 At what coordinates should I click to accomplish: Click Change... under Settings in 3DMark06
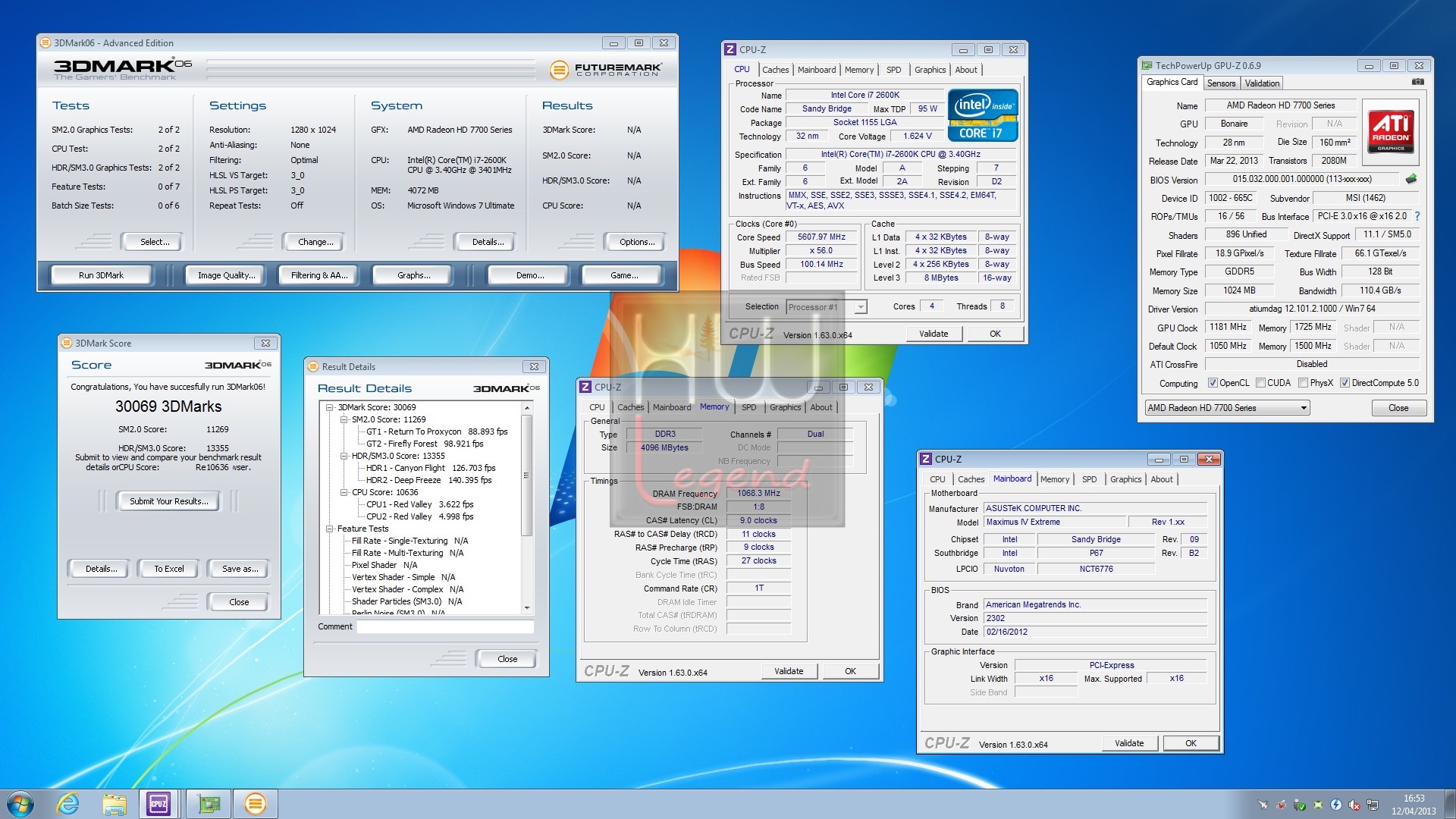coord(315,242)
